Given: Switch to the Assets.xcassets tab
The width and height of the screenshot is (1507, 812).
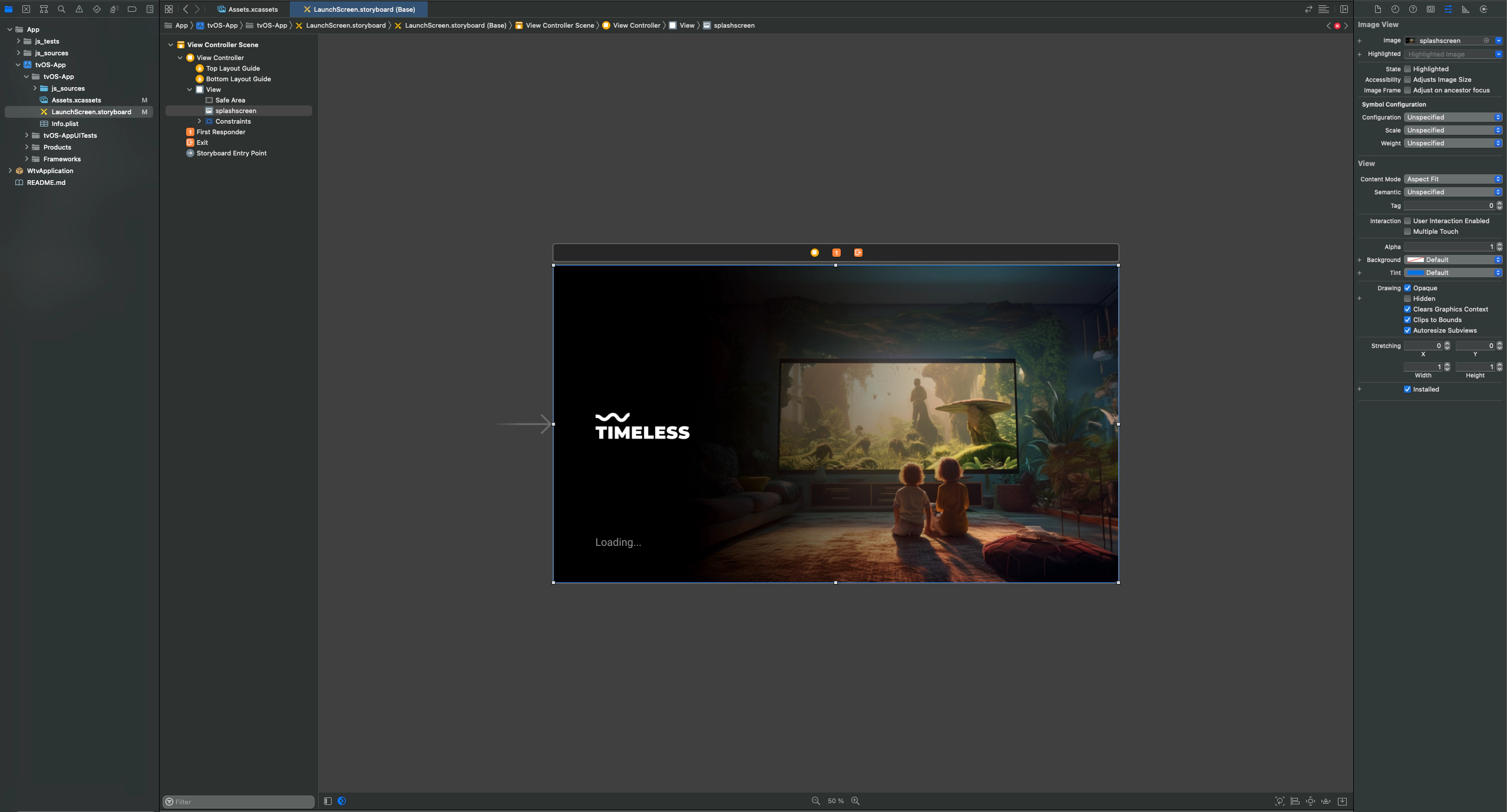Looking at the screenshot, I should tap(252, 9).
